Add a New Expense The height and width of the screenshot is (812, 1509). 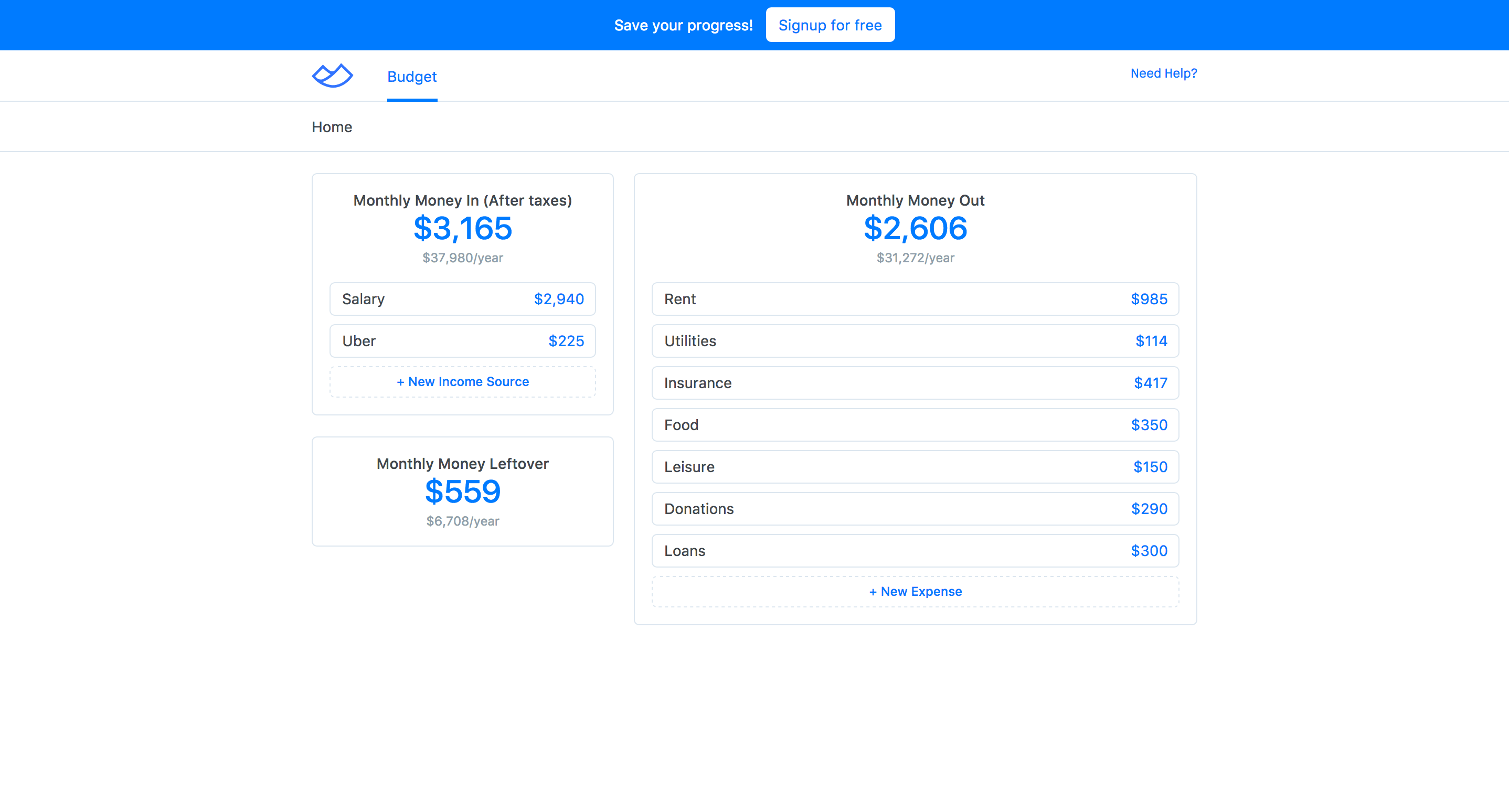tap(915, 591)
